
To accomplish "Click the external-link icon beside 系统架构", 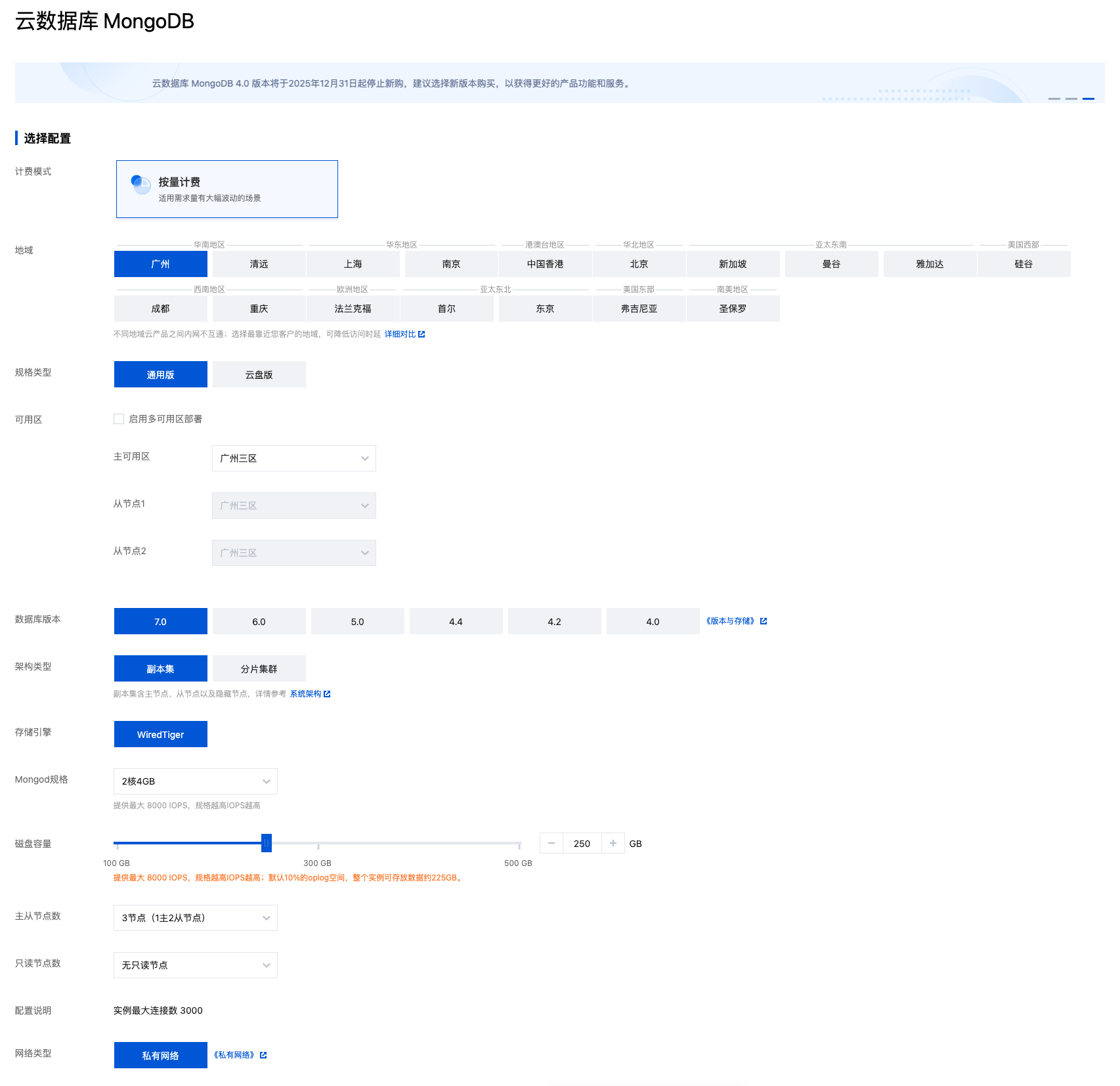I will click(327, 694).
